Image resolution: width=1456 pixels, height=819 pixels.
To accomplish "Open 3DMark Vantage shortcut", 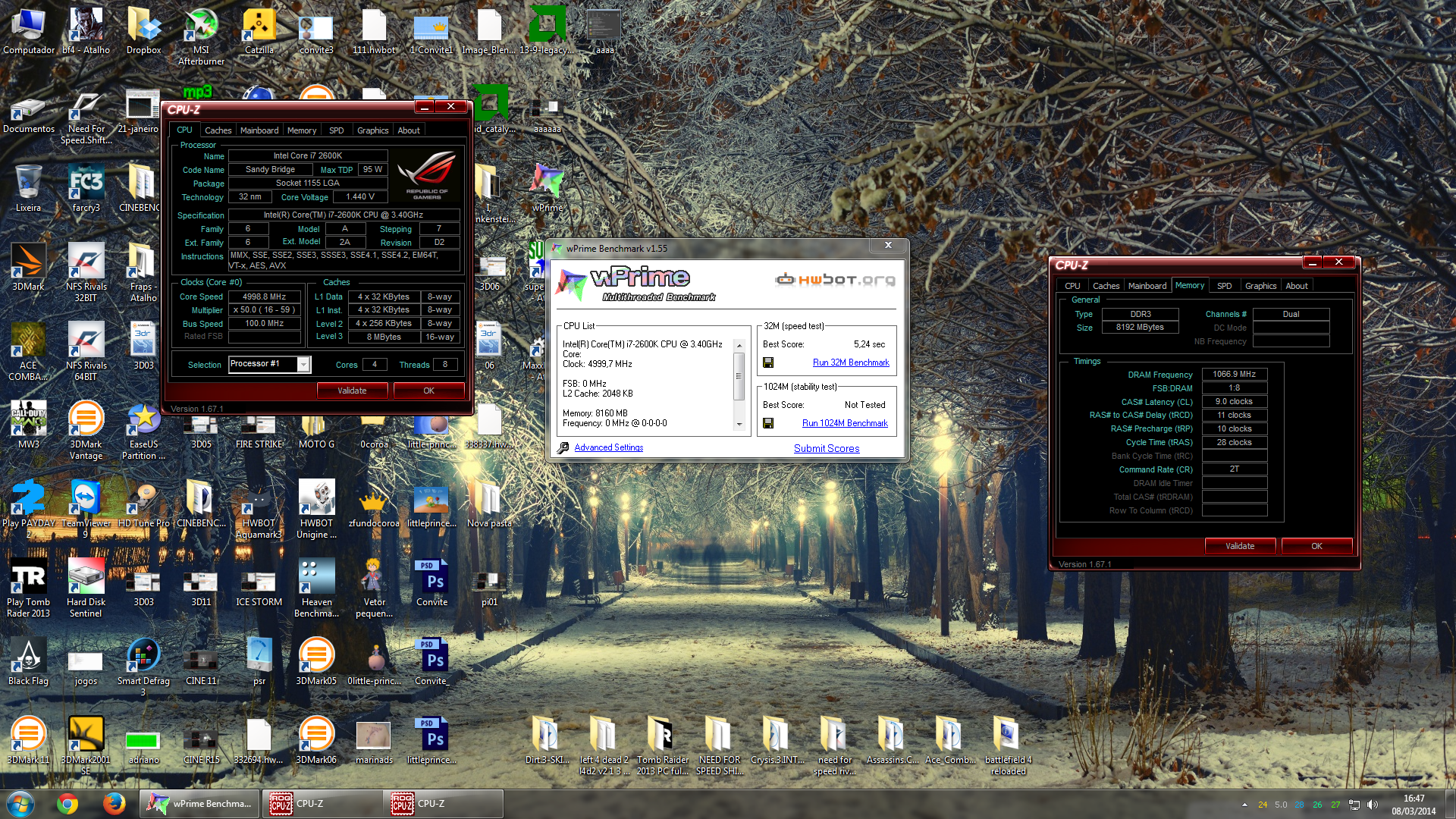I will pyautogui.click(x=86, y=431).
